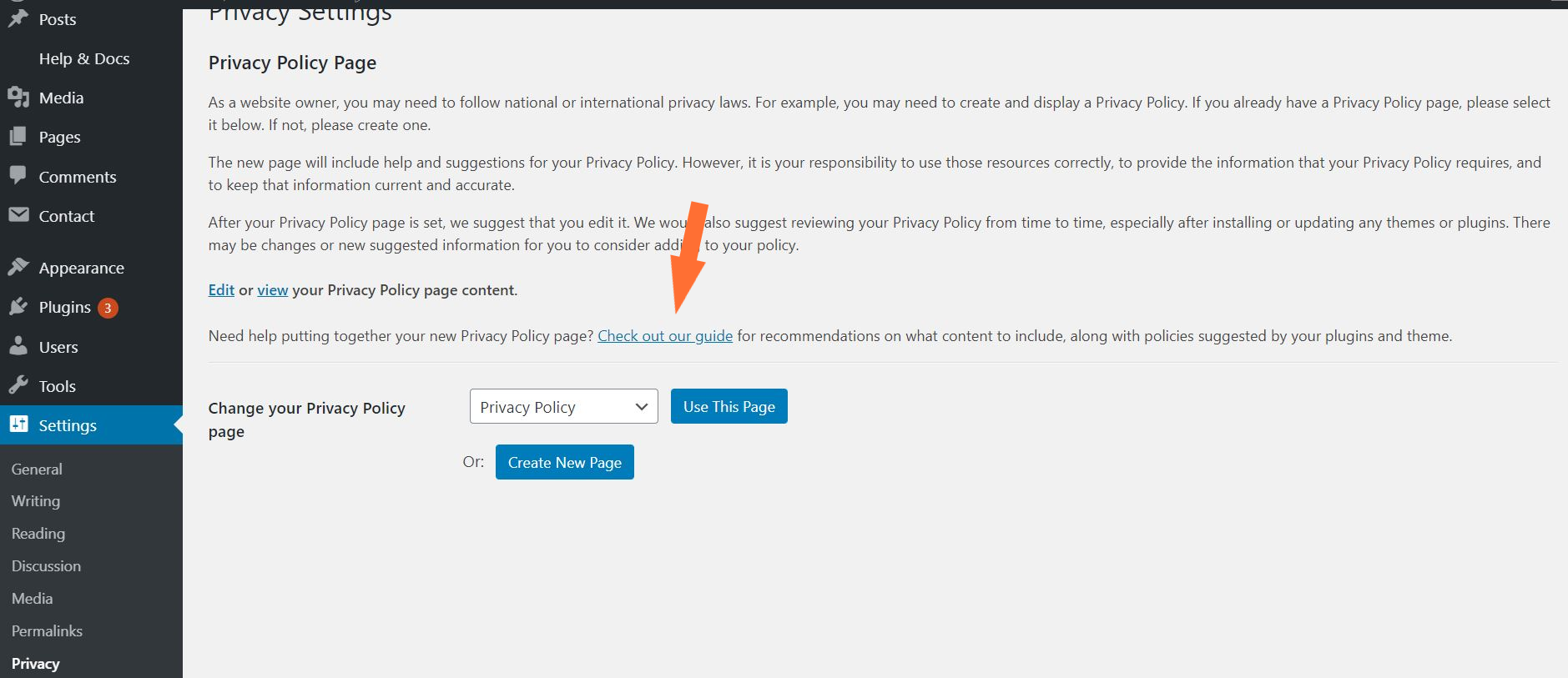The width and height of the screenshot is (1568, 678).
Task: Select the Tools wrench icon
Action: coord(20,385)
